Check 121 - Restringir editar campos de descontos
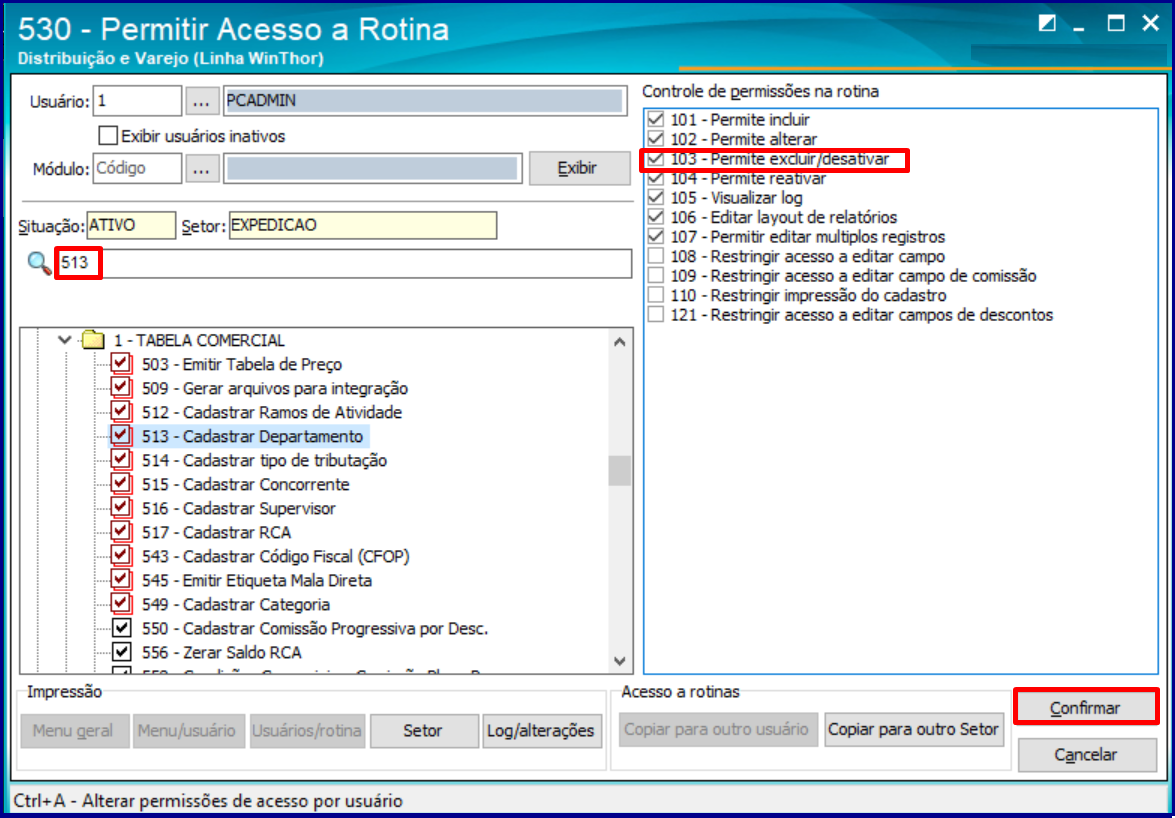Viewport: 1175px width, 818px height. (x=656, y=315)
